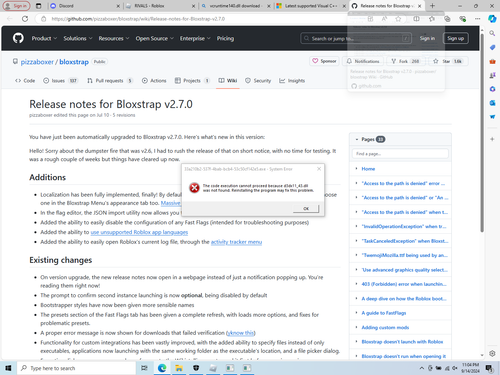Switch to the Projects tab
Image resolution: width=500 pixels, height=375 pixels.
[x=192, y=81]
